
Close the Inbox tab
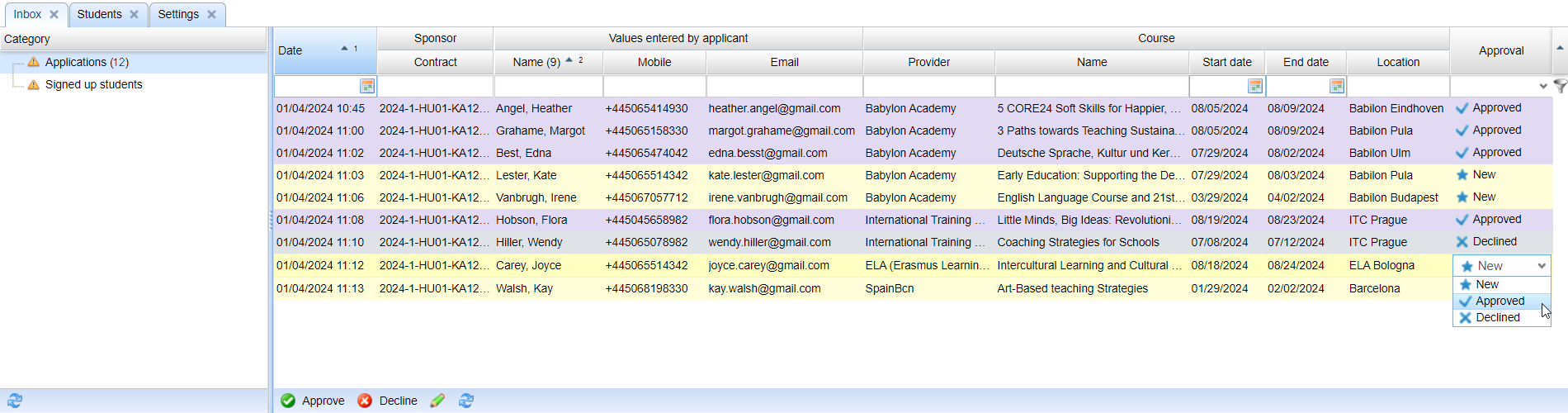54,14
